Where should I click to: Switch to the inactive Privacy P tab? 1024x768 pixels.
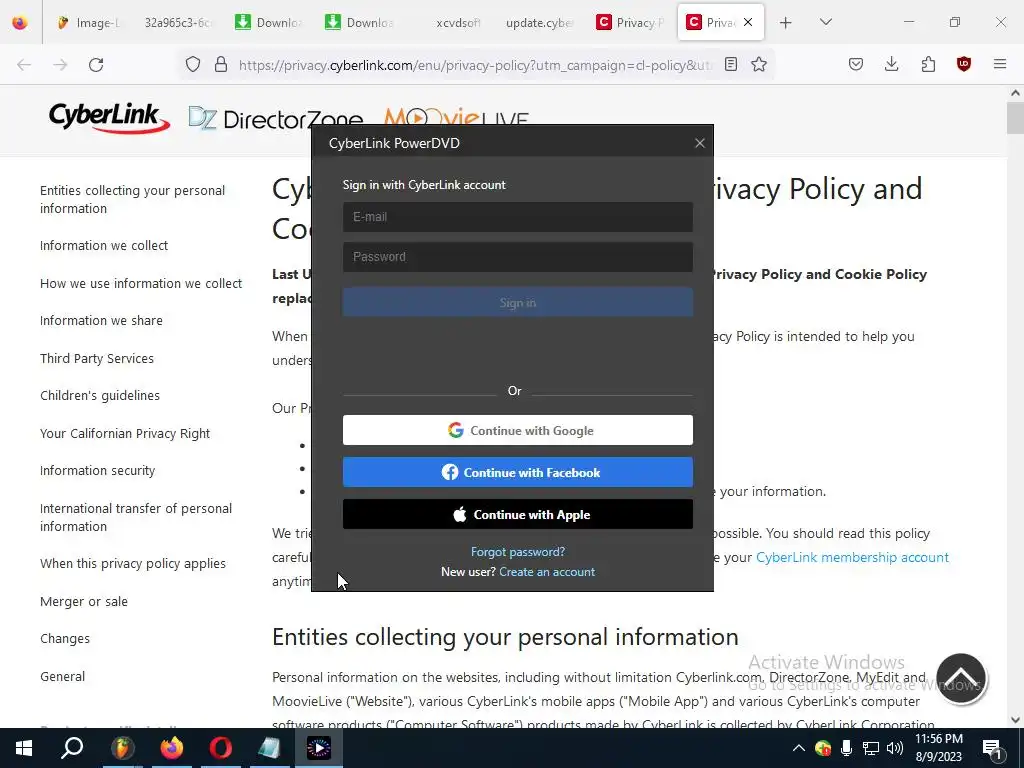pos(630,23)
